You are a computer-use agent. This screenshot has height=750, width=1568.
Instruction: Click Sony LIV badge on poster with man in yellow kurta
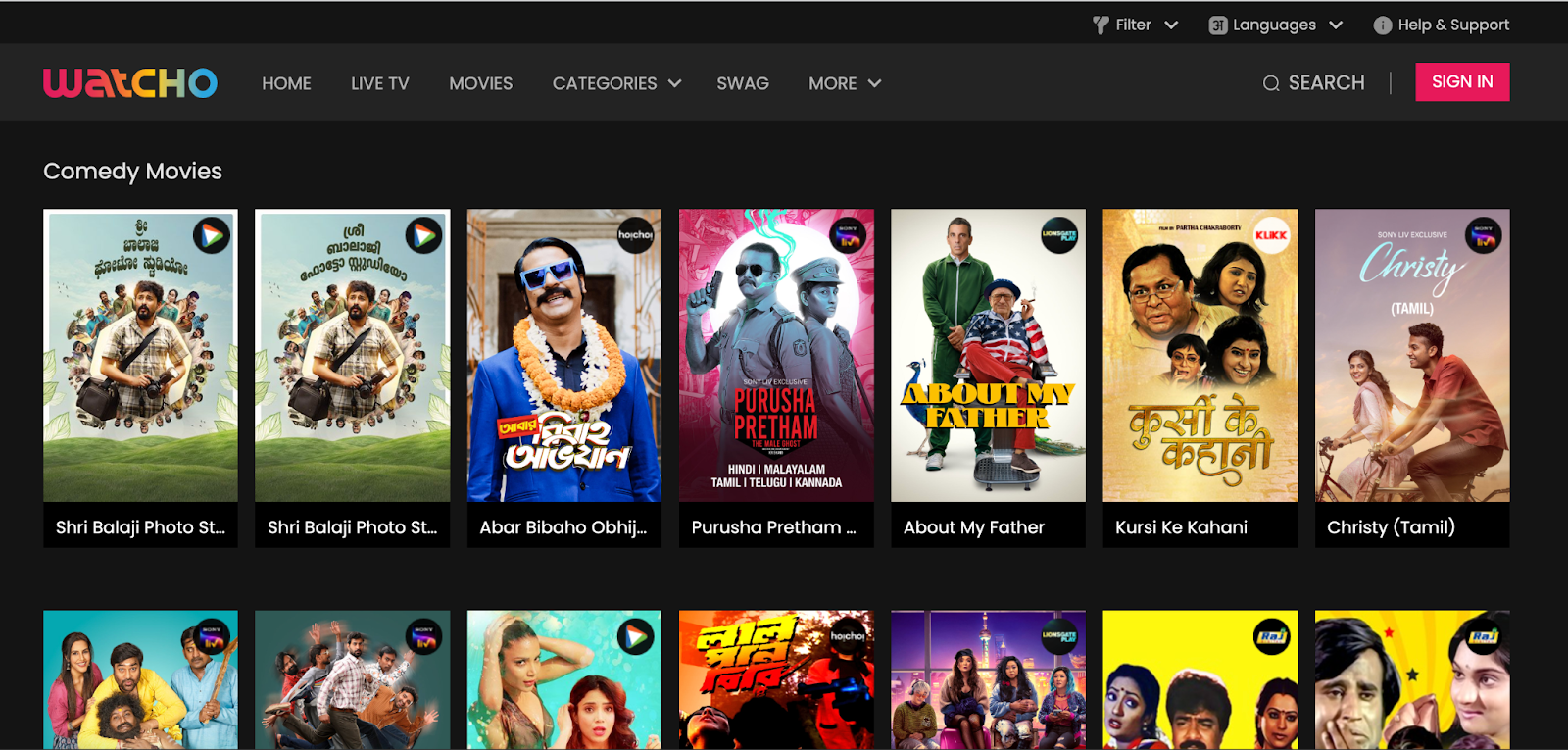[211, 637]
